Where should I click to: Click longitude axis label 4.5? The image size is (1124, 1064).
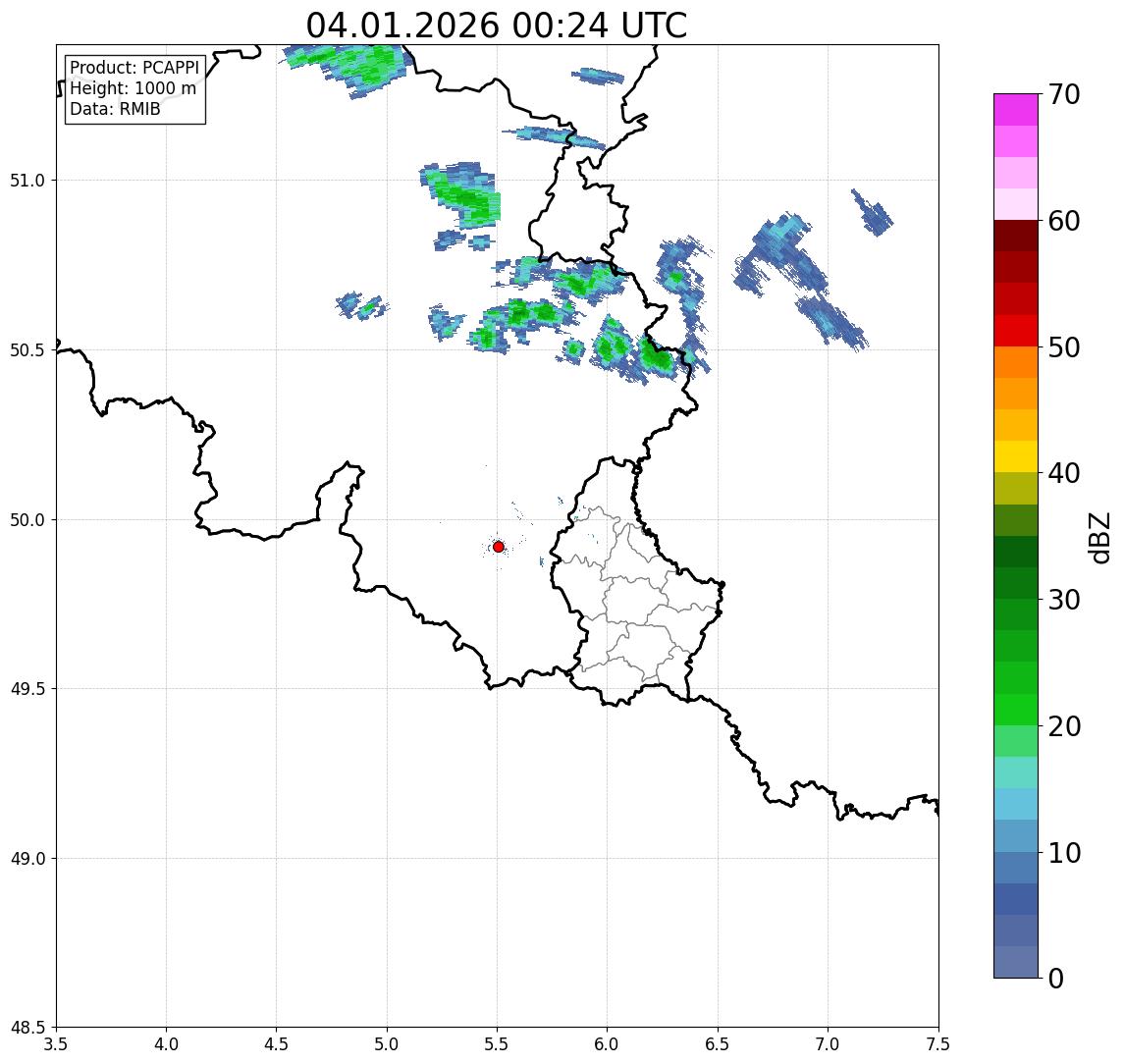pyautogui.click(x=277, y=1044)
